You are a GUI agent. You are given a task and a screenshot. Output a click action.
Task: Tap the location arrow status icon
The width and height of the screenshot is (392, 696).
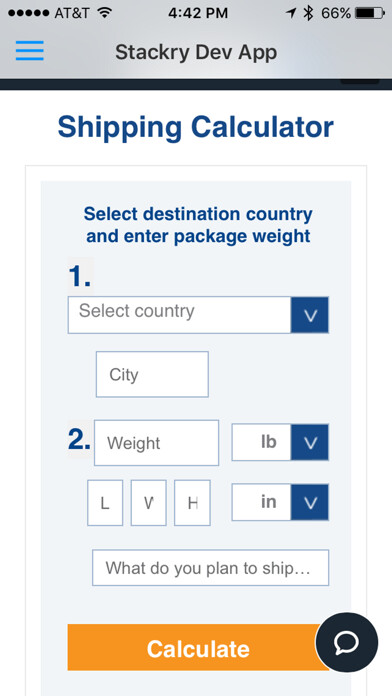291,13
